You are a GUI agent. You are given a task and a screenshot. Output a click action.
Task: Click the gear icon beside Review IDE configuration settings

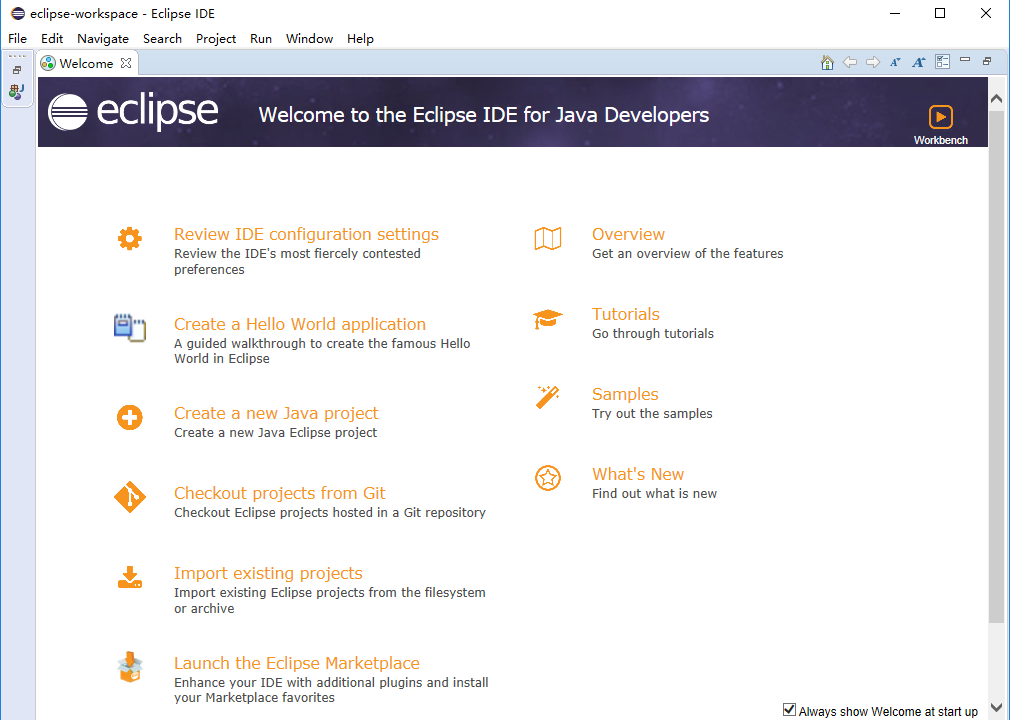click(129, 238)
